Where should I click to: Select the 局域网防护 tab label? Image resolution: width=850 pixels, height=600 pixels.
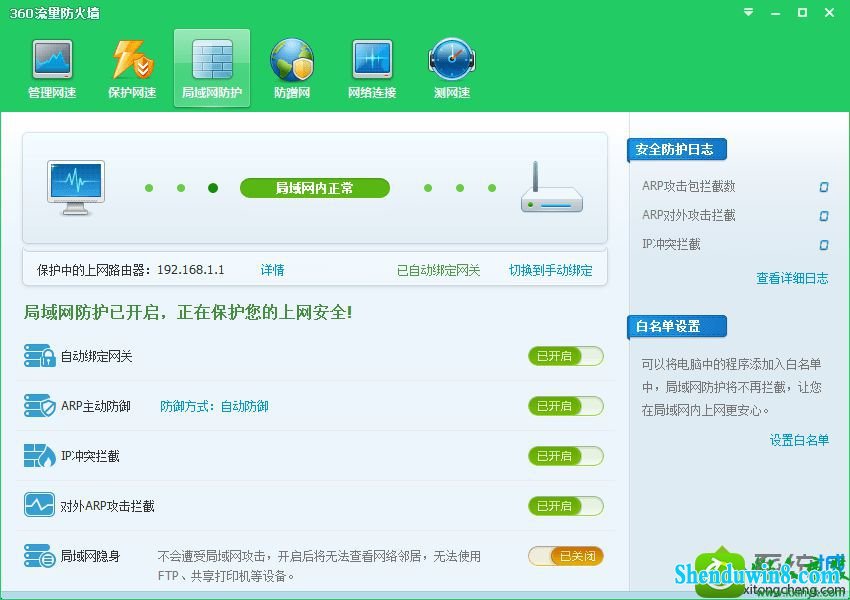click(212, 93)
